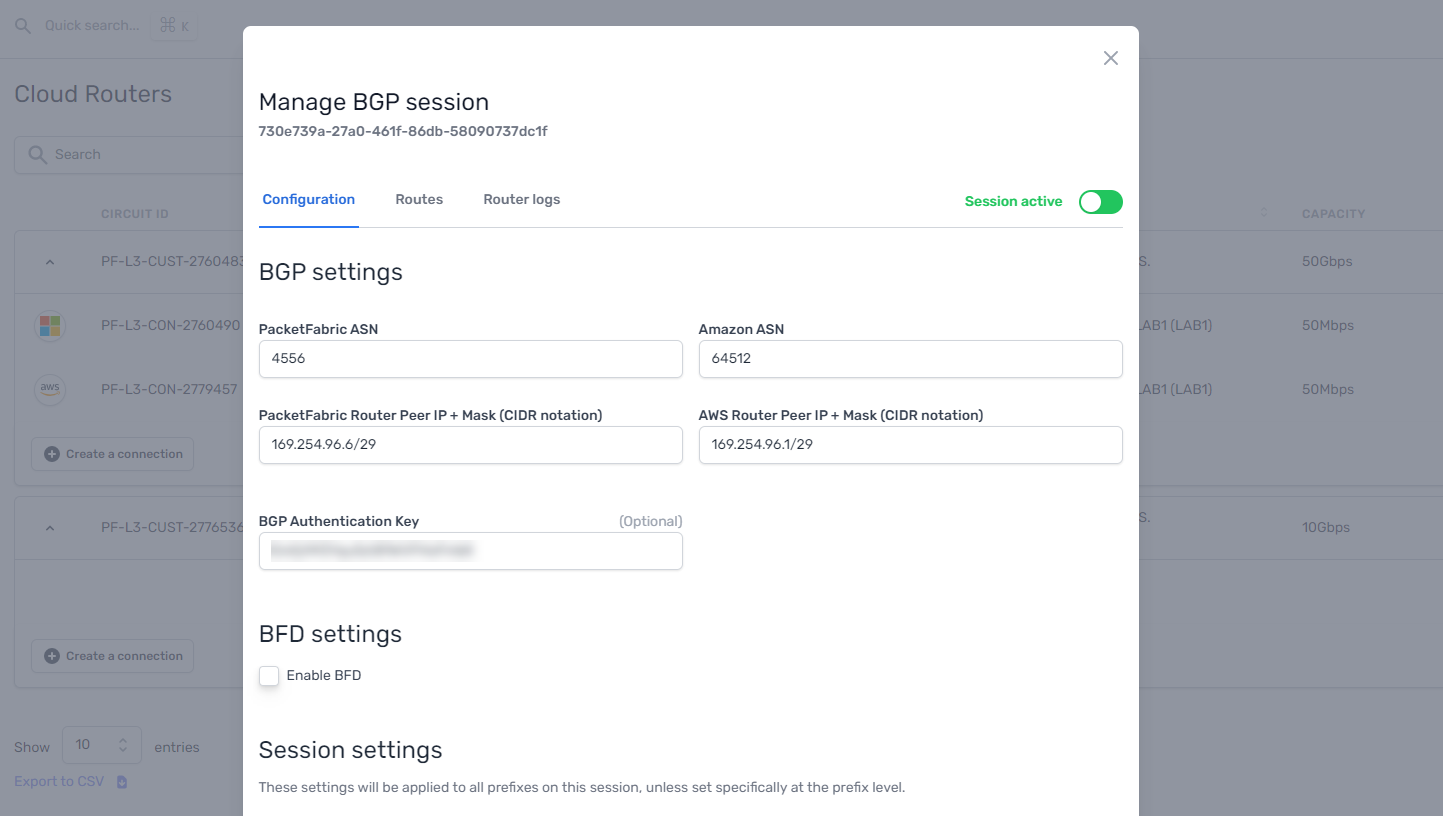1443x816 pixels.
Task: Click the search icon in the Cloud Routers search field
Action: click(x=37, y=154)
